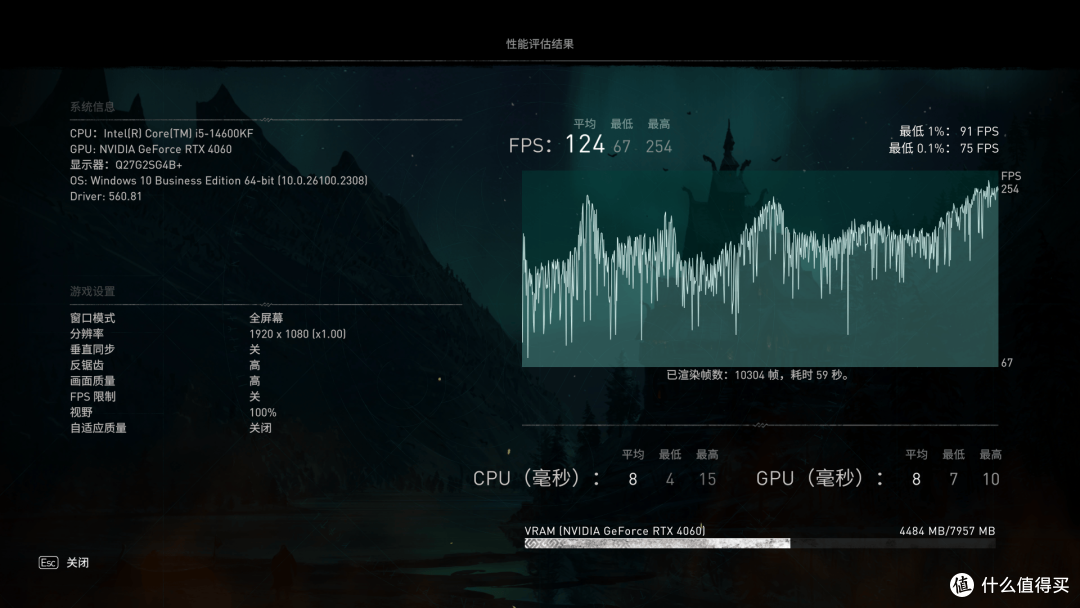Click the OS: Windows 10 Business Edition line
This screenshot has width=1080, height=608.
(x=218, y=181)
